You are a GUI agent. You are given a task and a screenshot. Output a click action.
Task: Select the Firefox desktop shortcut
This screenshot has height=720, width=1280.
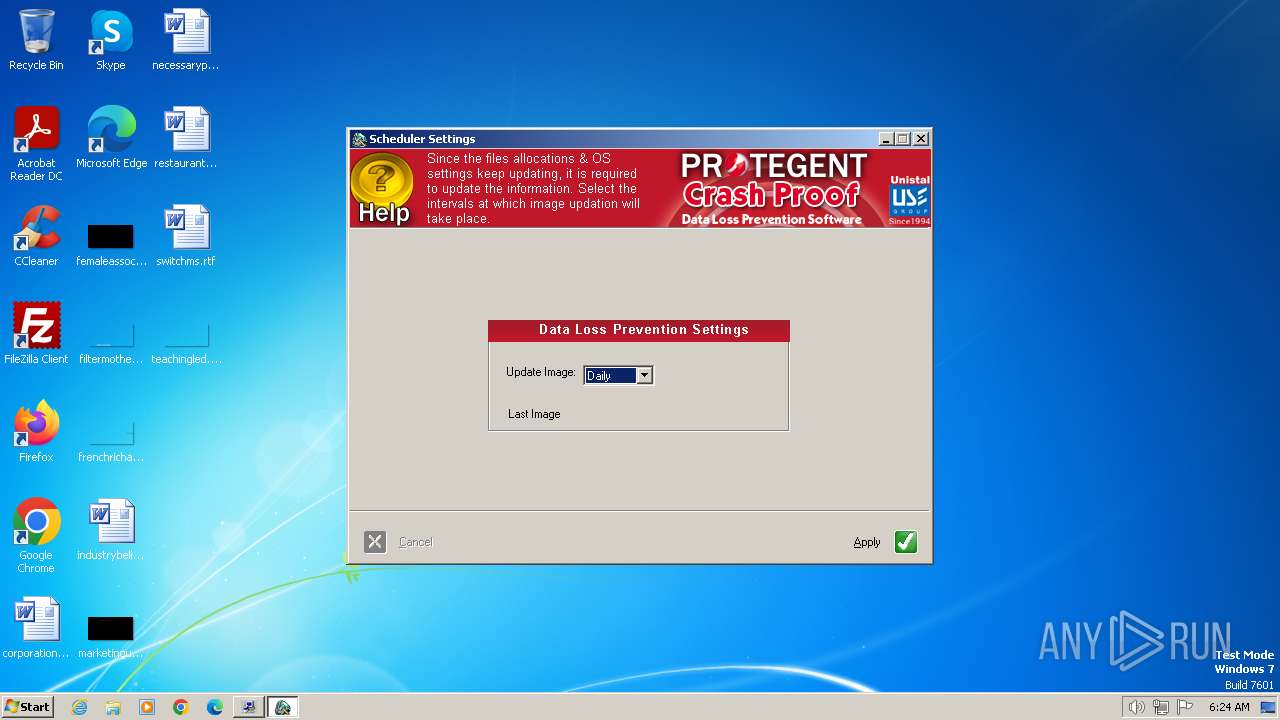pyautogui.click(x=36, y=432)
